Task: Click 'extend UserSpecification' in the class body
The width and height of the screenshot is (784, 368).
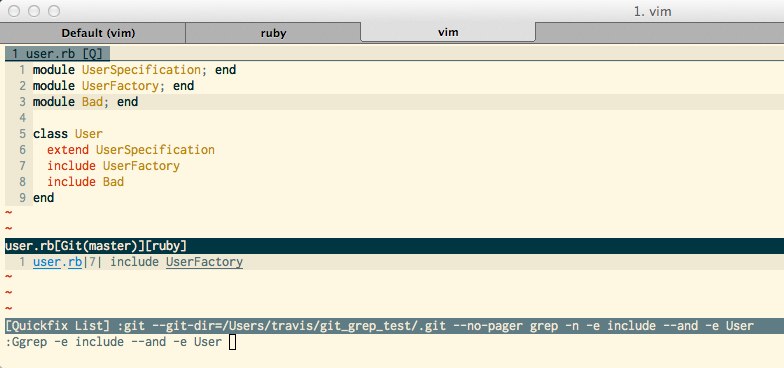Action: coord(131,150)
